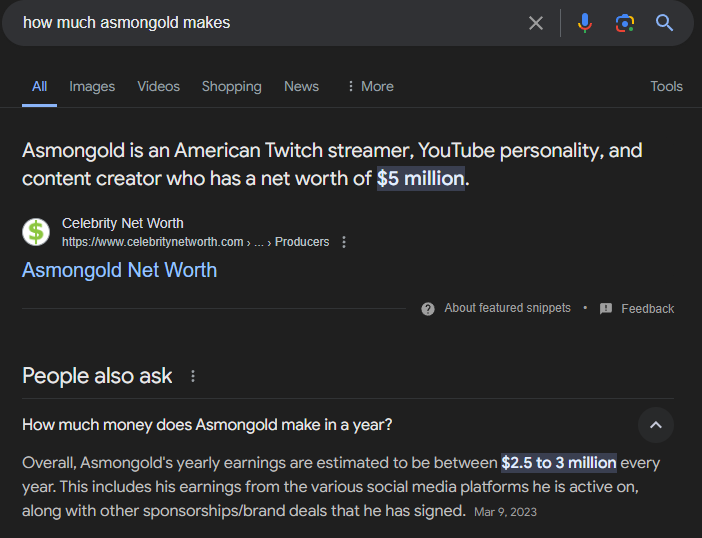Open the Celebrity Net Worth favicon
702x538 pixels.
[x=36, y=232]
